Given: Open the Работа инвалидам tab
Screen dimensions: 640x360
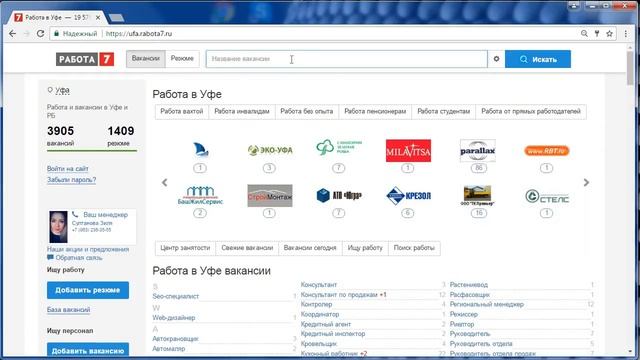Looking at the screenshot, I should [242, 111].
